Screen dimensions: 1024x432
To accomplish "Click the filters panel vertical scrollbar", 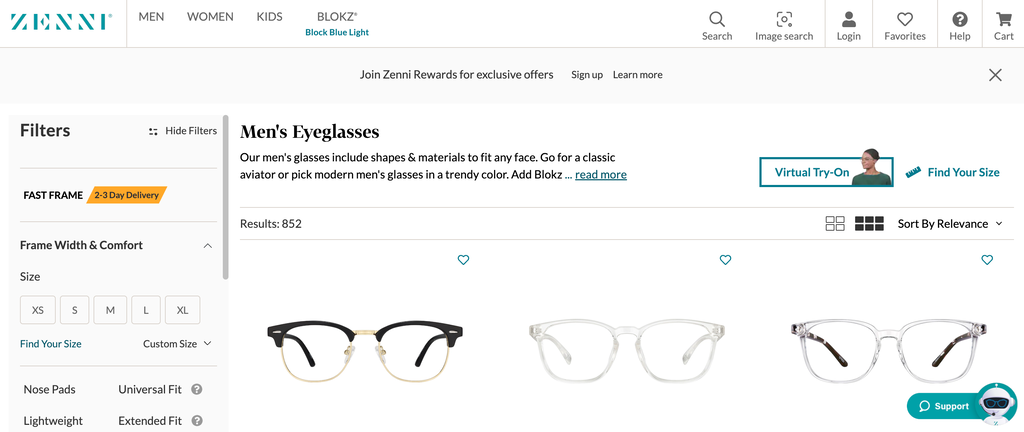I will [x=226, y=200].
